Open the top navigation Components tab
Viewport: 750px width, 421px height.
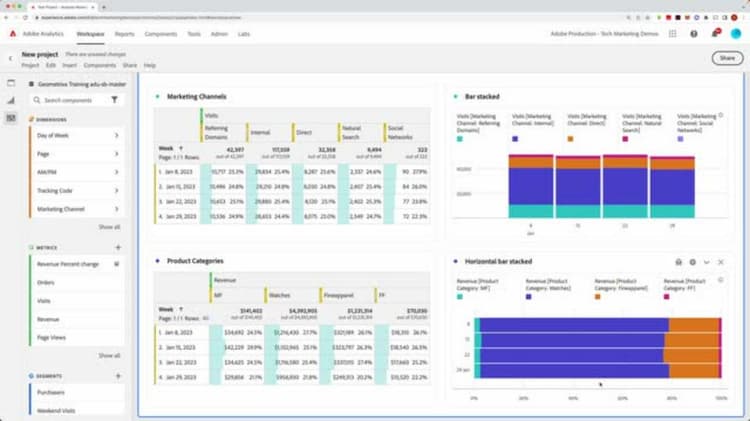[x=161, y=34]
